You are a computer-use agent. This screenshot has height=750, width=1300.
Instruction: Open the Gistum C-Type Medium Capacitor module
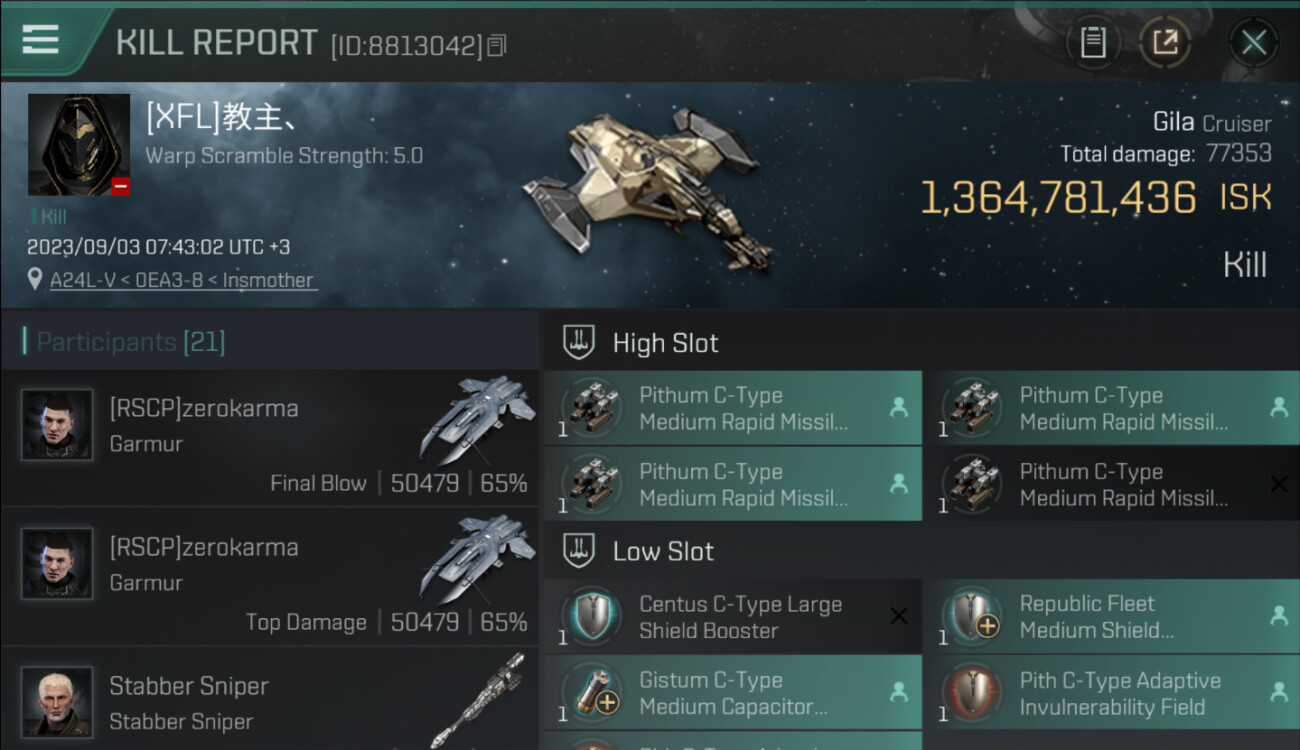[x=733, y=693]
